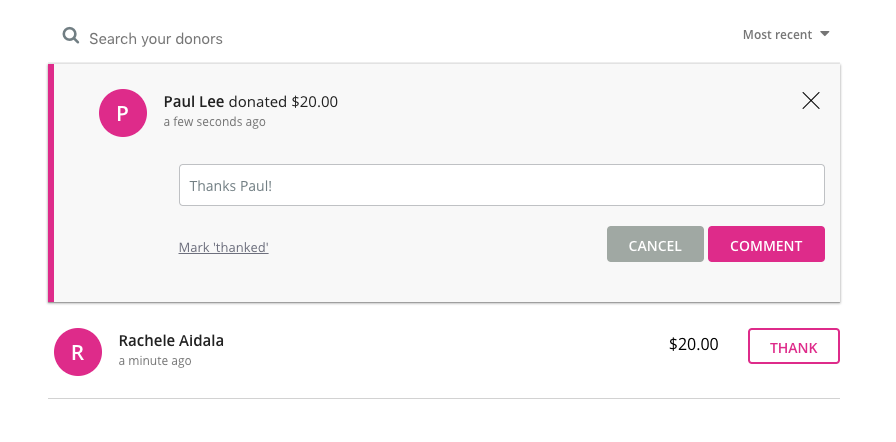The height and width of the screenshot is (442, 896).
Task: Submit with the COMMENT button
Action: tap(766, 244)
